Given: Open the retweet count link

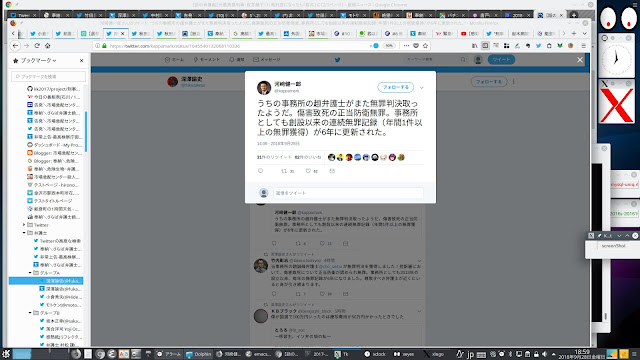Looking at the screenshot, I should [x=274, y=157].
